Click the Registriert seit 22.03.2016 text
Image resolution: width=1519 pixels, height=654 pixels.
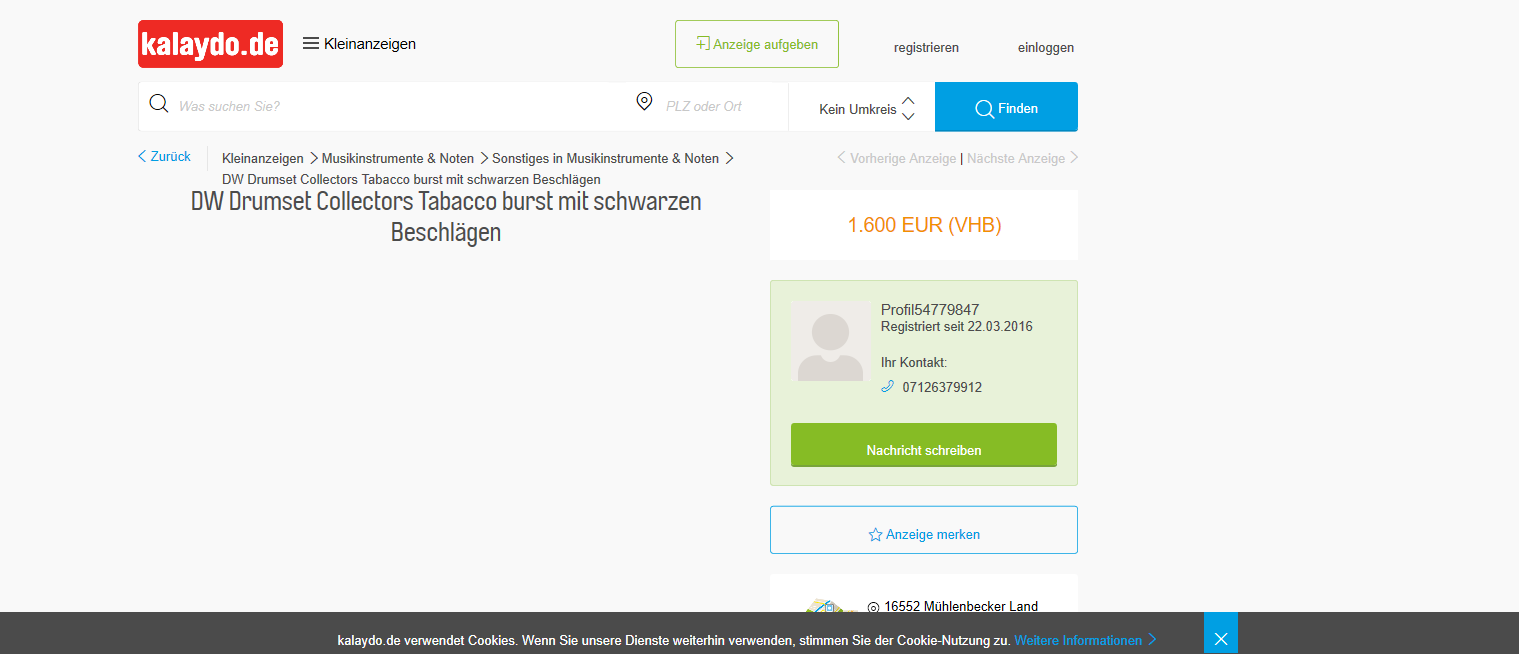pyautogui.click(x=957, y=327)
